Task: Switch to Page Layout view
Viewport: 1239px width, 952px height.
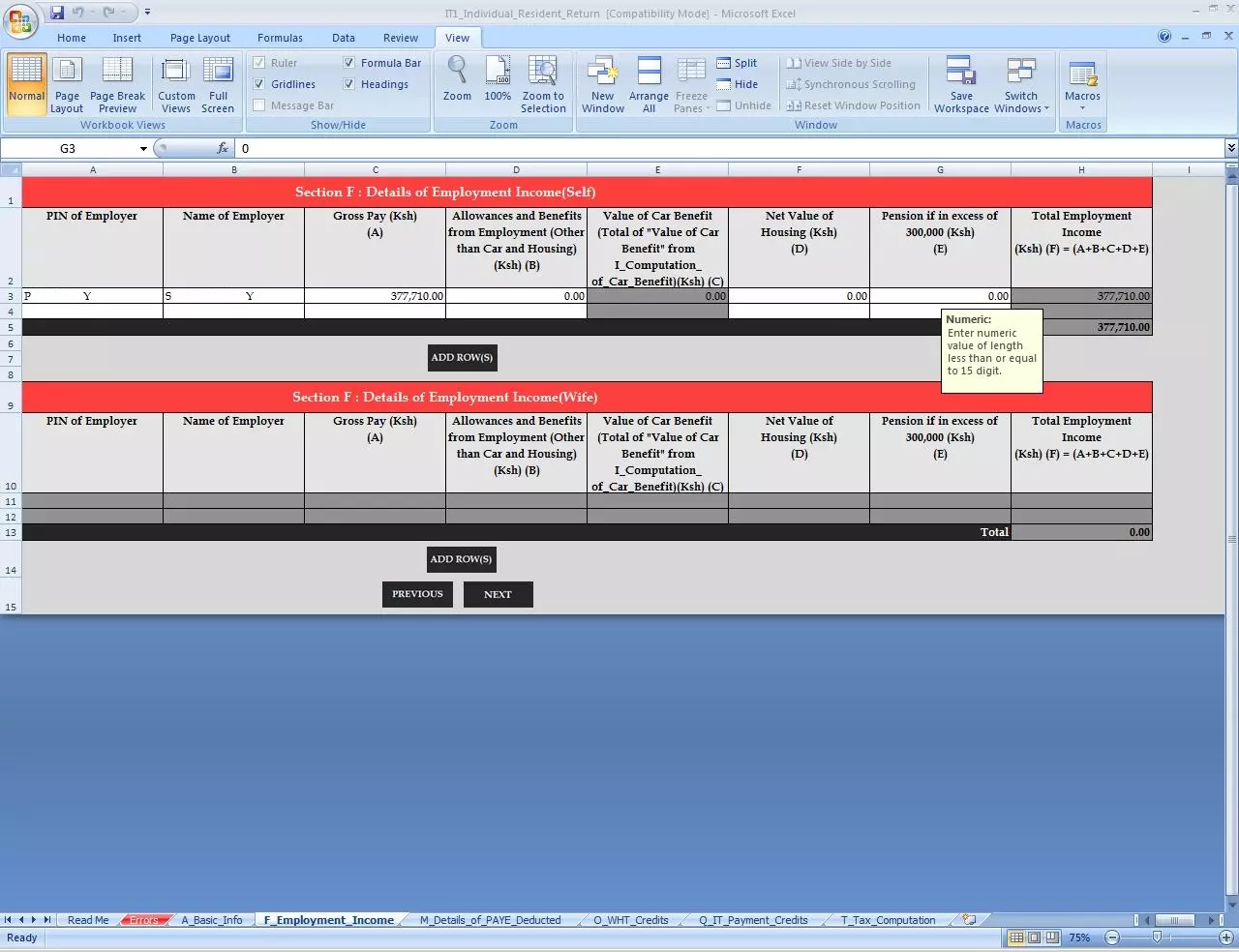Action: (67, 84)
